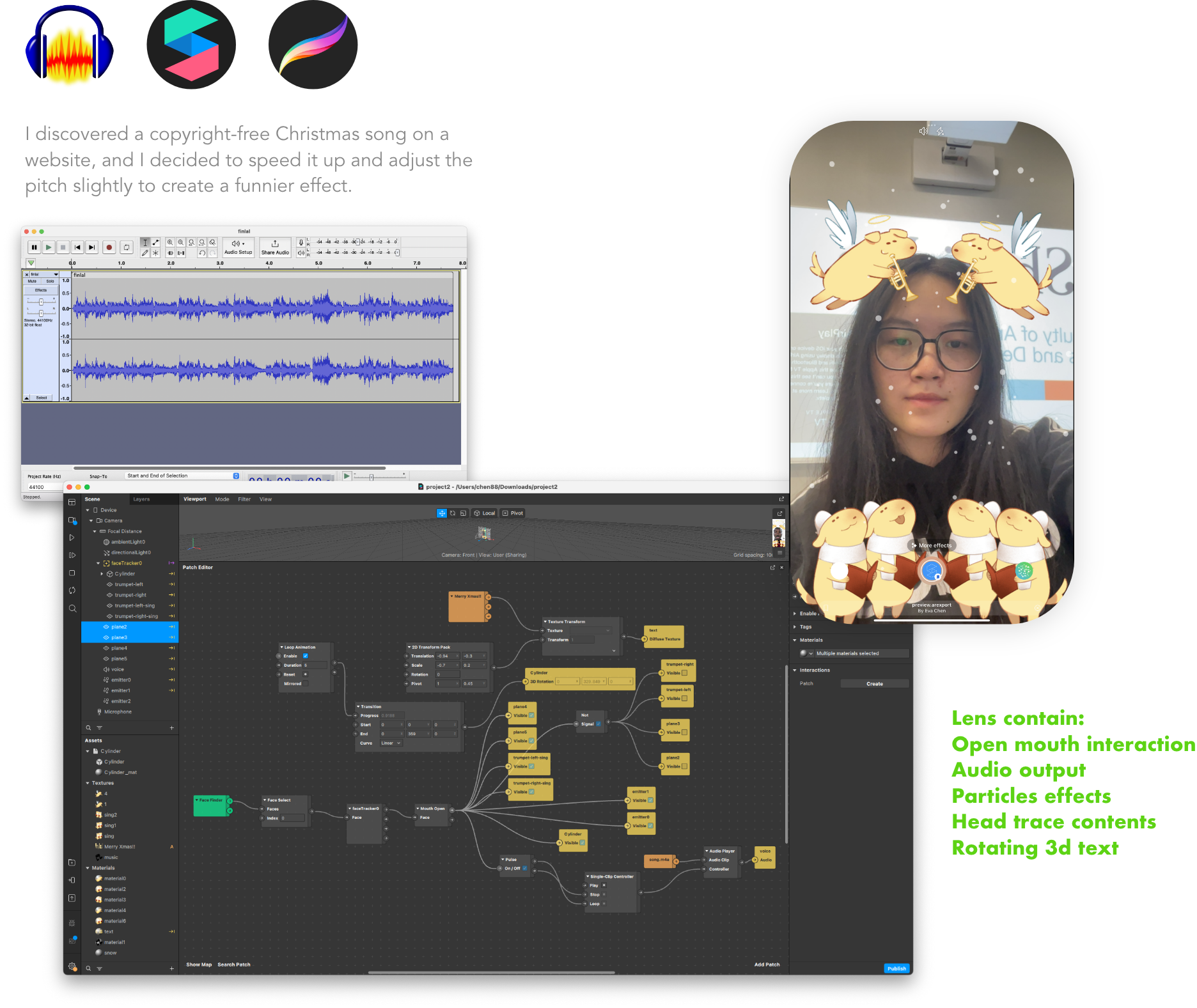Expand the Tags section in inspector
Viewport: 1197px width, 1008px height.
click(795, 627)
